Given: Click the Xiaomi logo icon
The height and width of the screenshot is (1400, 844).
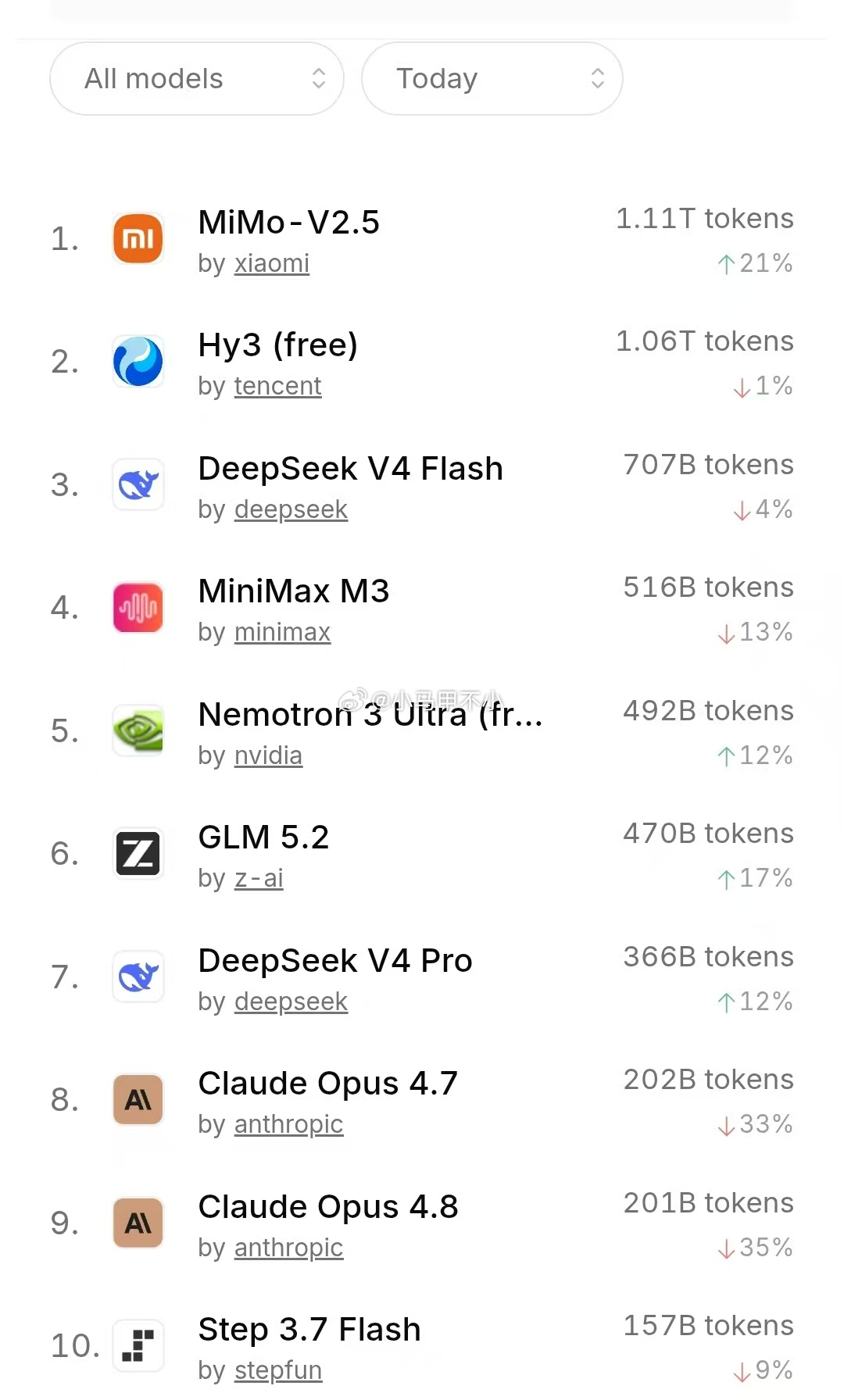Looking at the screenshot, I should click(x=138, y=238).
